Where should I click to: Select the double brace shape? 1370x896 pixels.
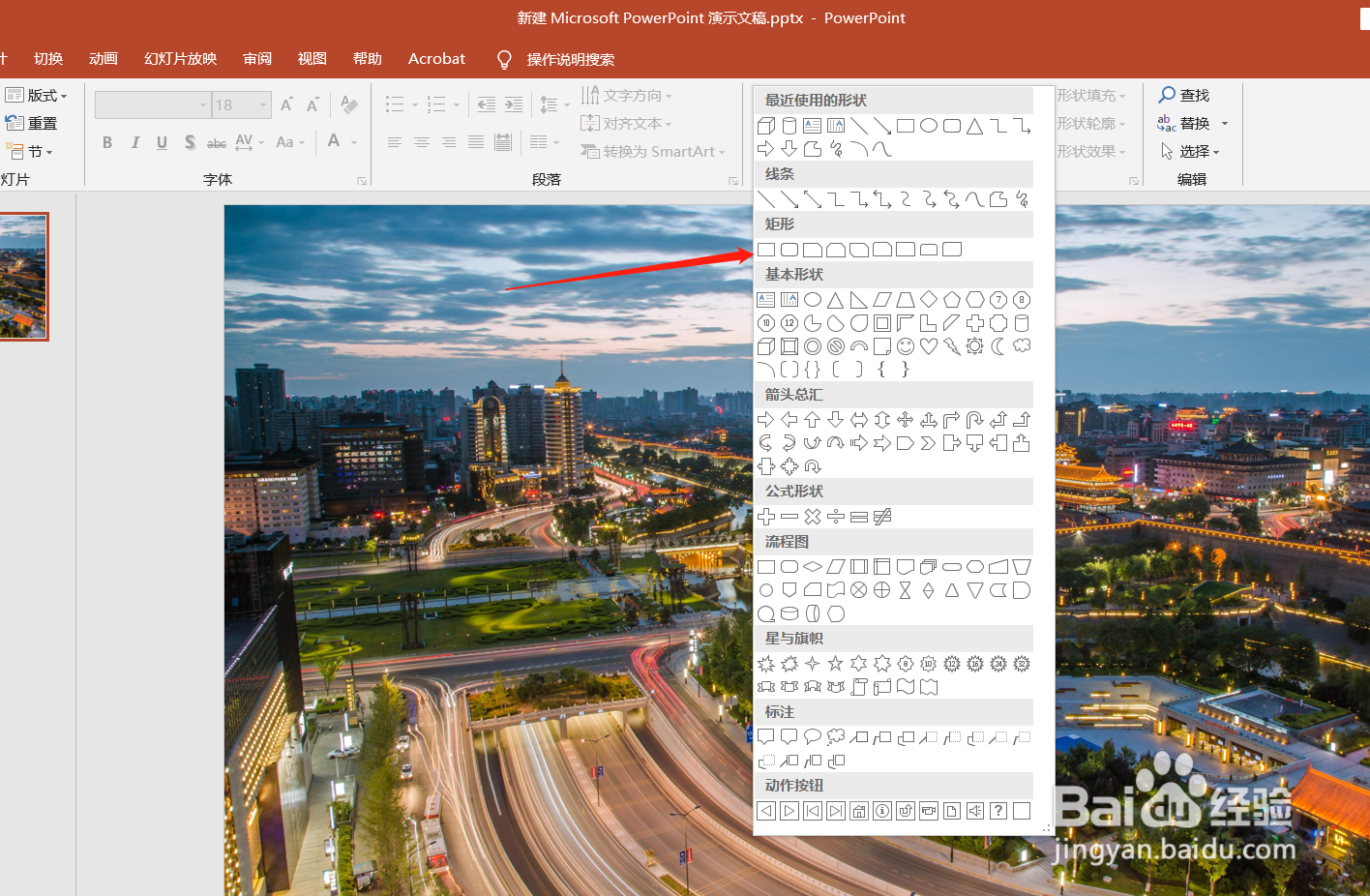pyautogui.click(x=813, y=370)
